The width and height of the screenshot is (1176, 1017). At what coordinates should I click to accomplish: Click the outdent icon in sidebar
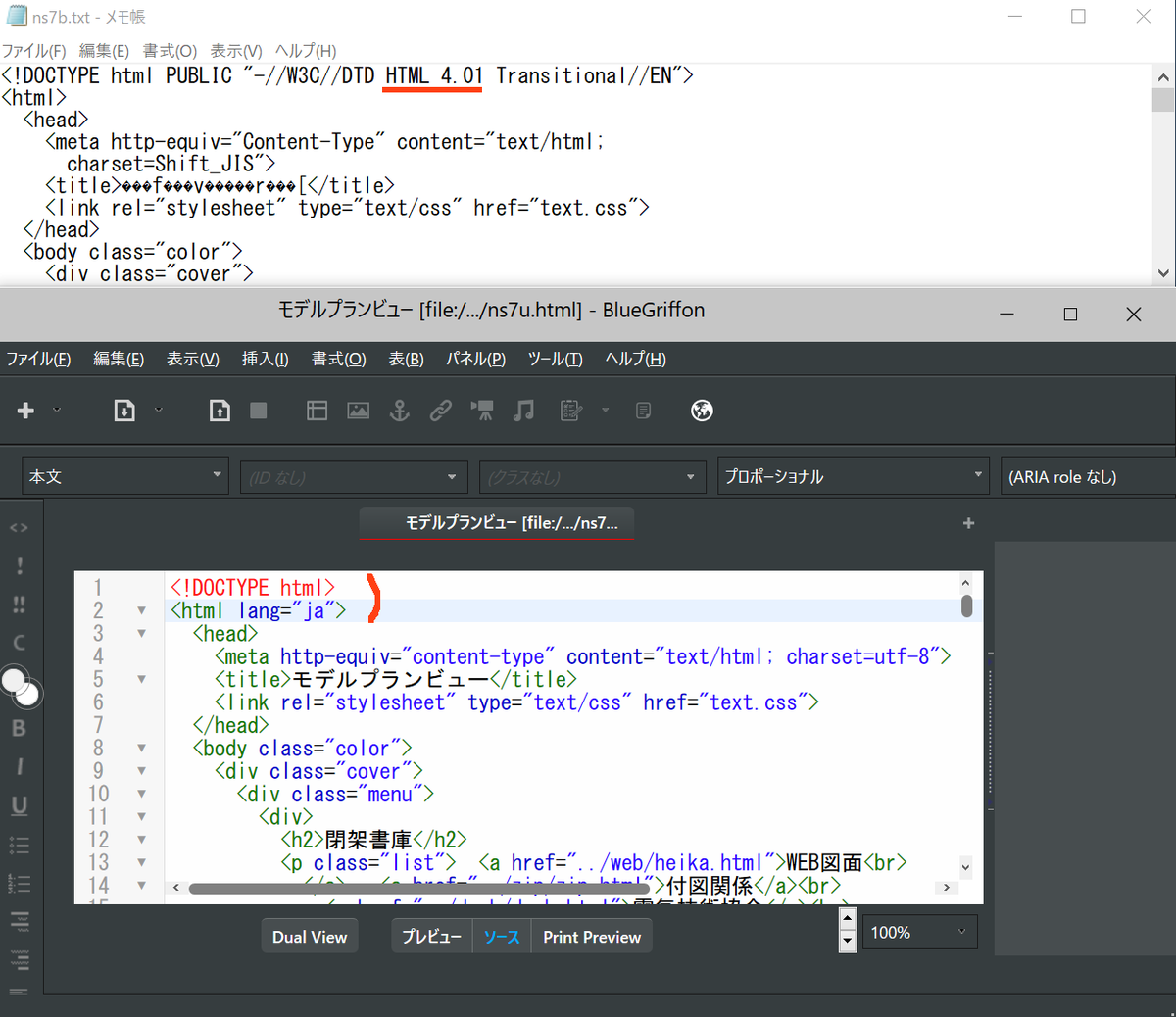(x=19, y=922)
